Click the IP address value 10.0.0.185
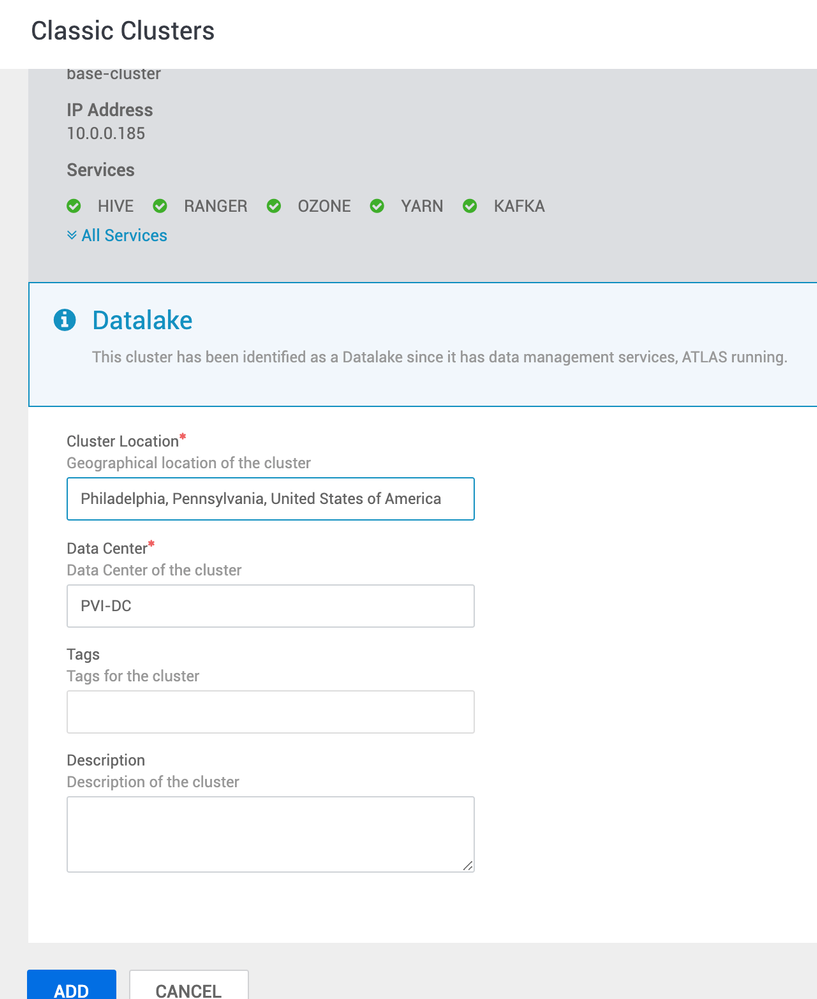Screen dimensions: 817x999 pyautogui.click(x=106, y=132)
